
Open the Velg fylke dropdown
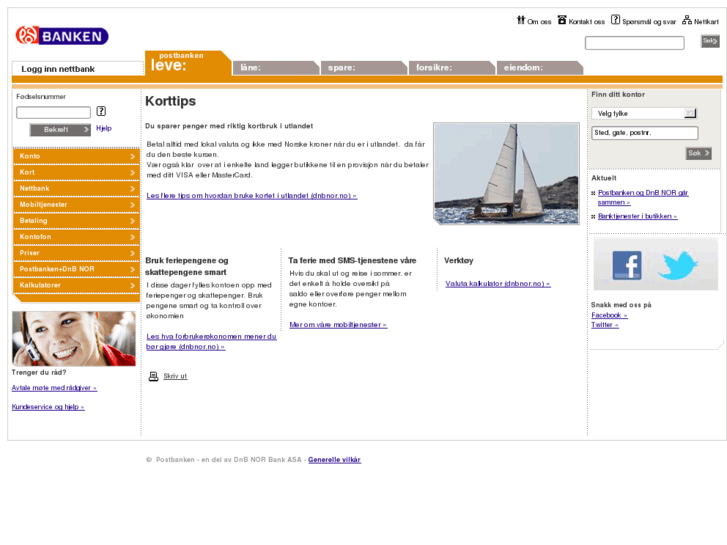(x=644, y=113)
